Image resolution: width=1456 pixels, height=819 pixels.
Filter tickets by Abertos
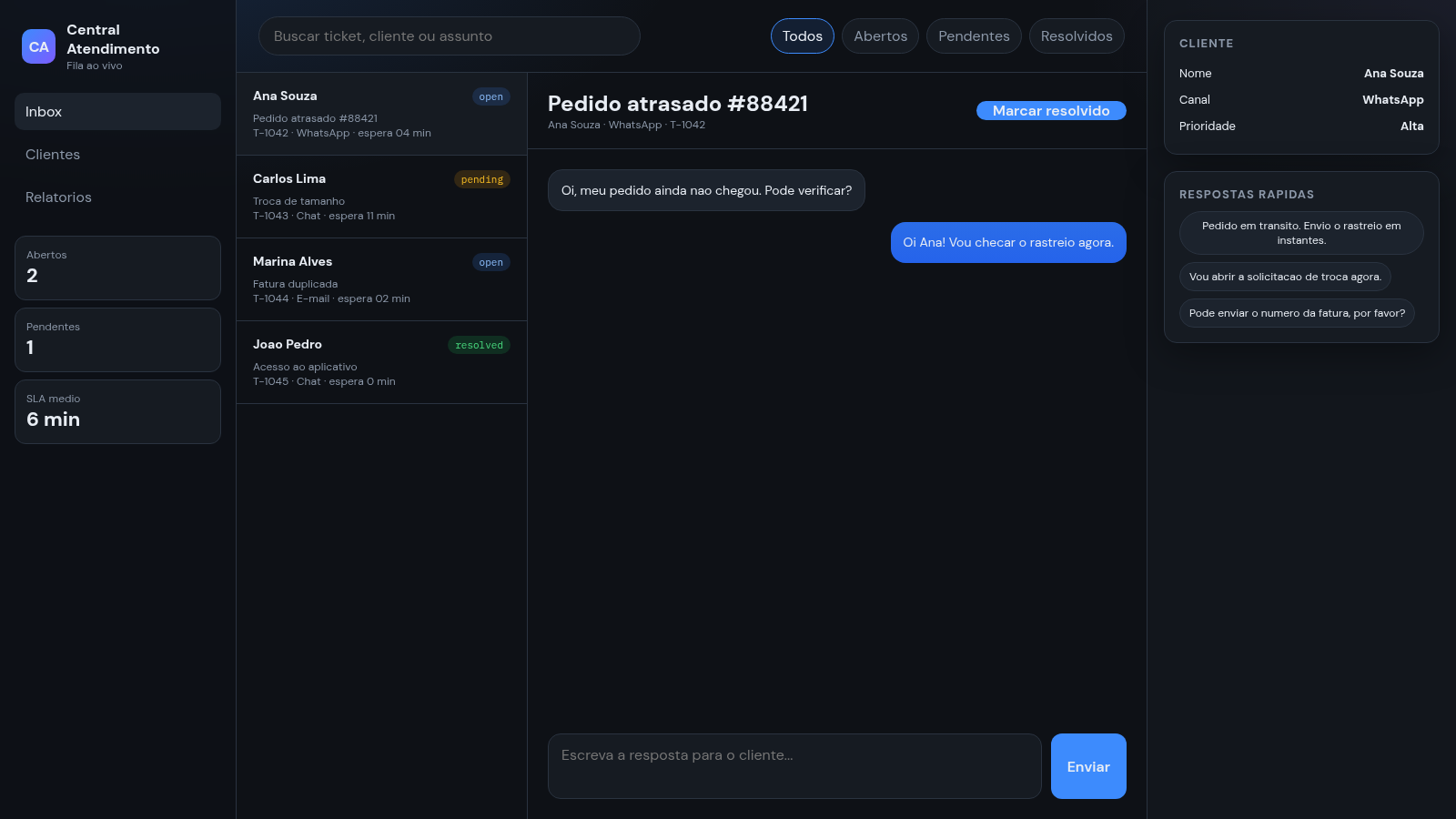tap(880, 35)
